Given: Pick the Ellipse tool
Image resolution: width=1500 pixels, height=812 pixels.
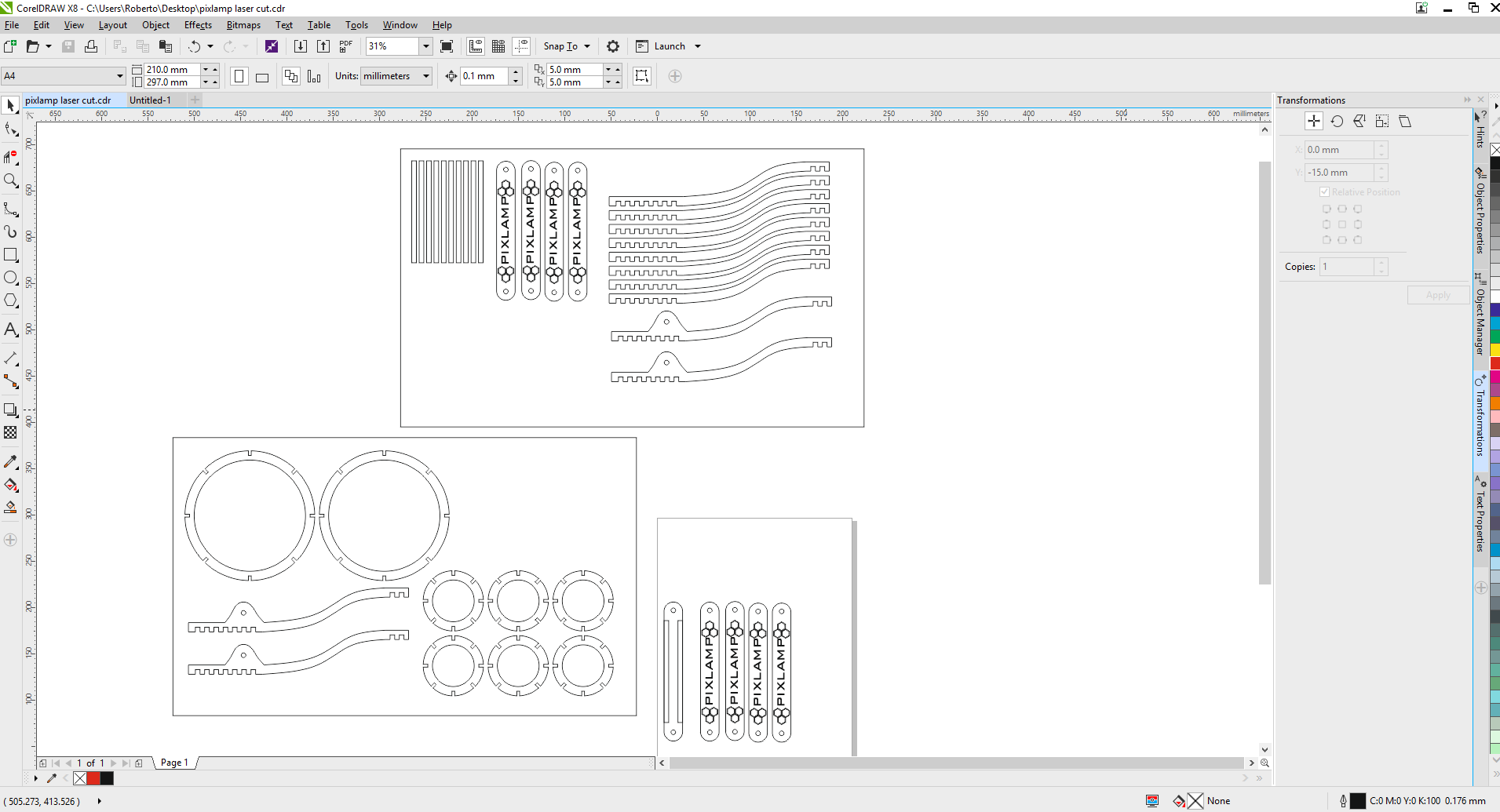Looking at the screenshot, I should [x=11, y=278].
